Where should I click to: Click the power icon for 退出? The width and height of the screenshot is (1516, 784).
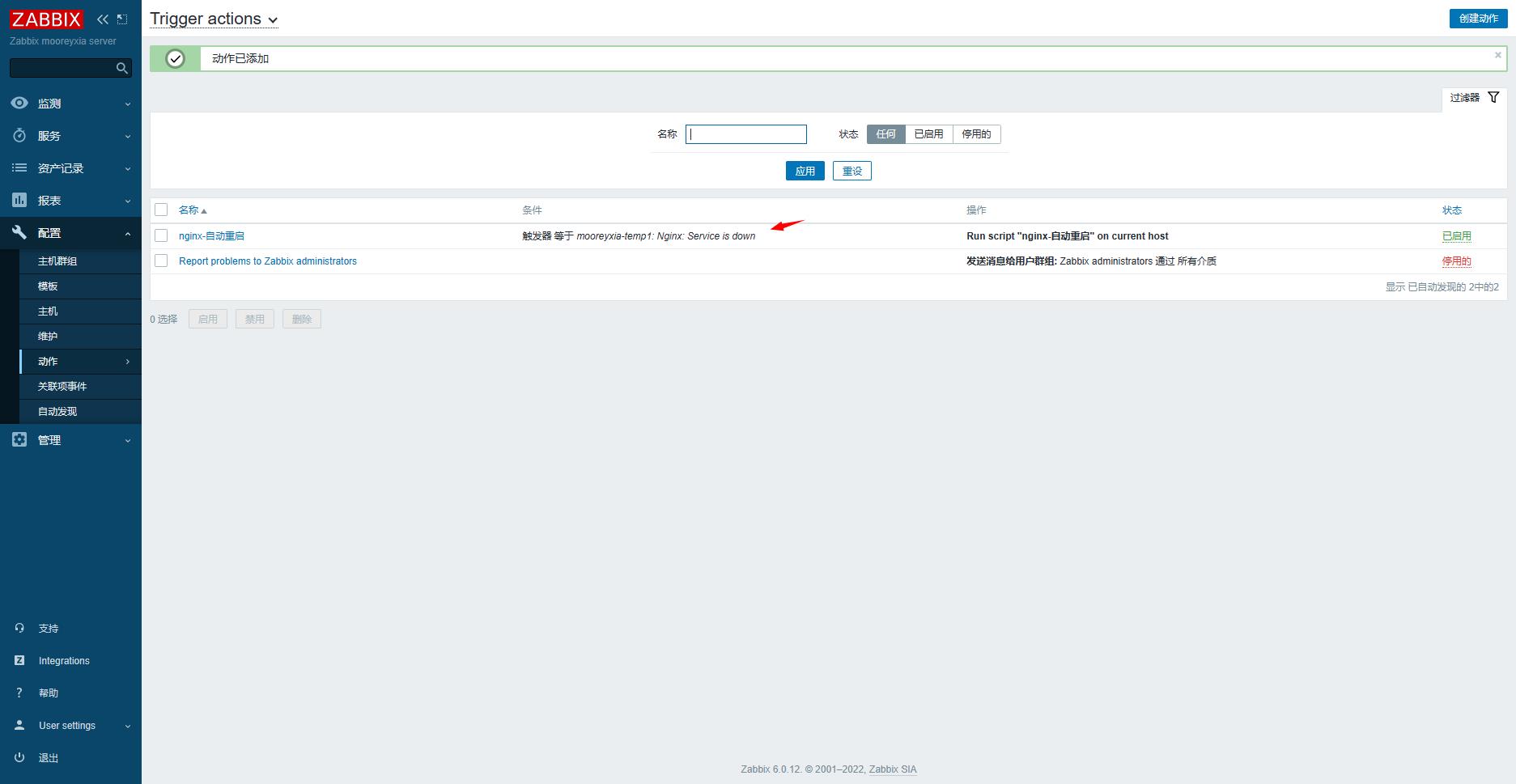click(19, 757)
